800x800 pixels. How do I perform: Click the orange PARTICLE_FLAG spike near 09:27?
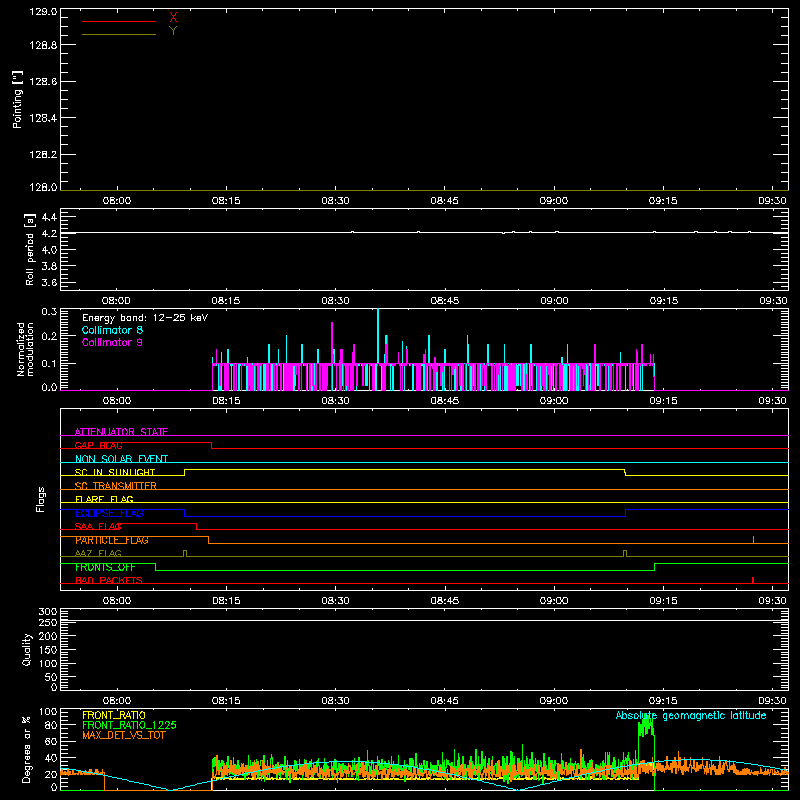coord(754,540)
